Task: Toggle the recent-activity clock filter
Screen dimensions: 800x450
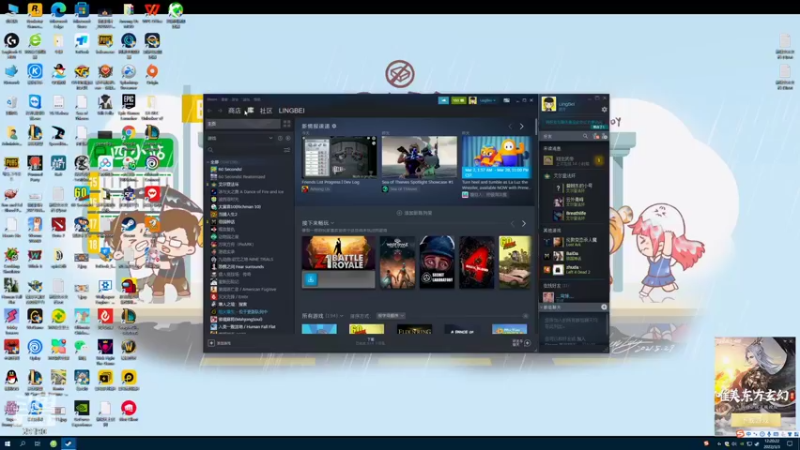Action: tap(280, 138)
